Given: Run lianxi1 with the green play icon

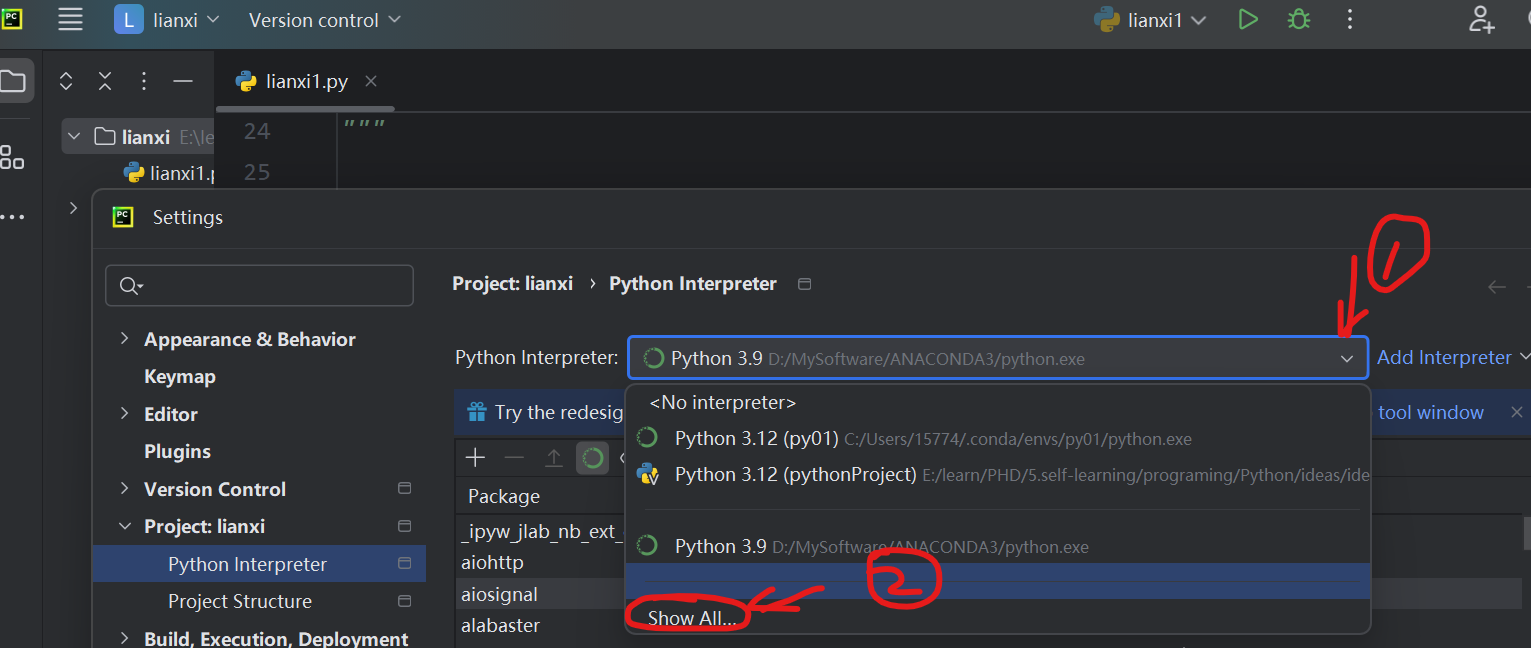Looking at the screenshot, I should pos(1247,20).
